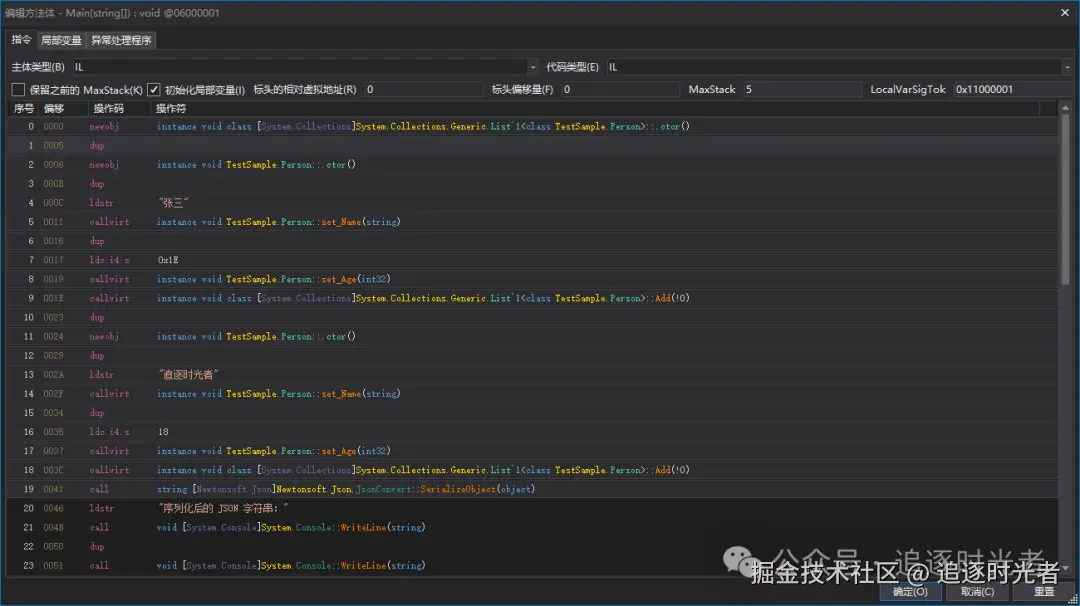Click the 序号 column header
Image resolution: width=1080 pixels, height=606 pixels.
point(23,108)
